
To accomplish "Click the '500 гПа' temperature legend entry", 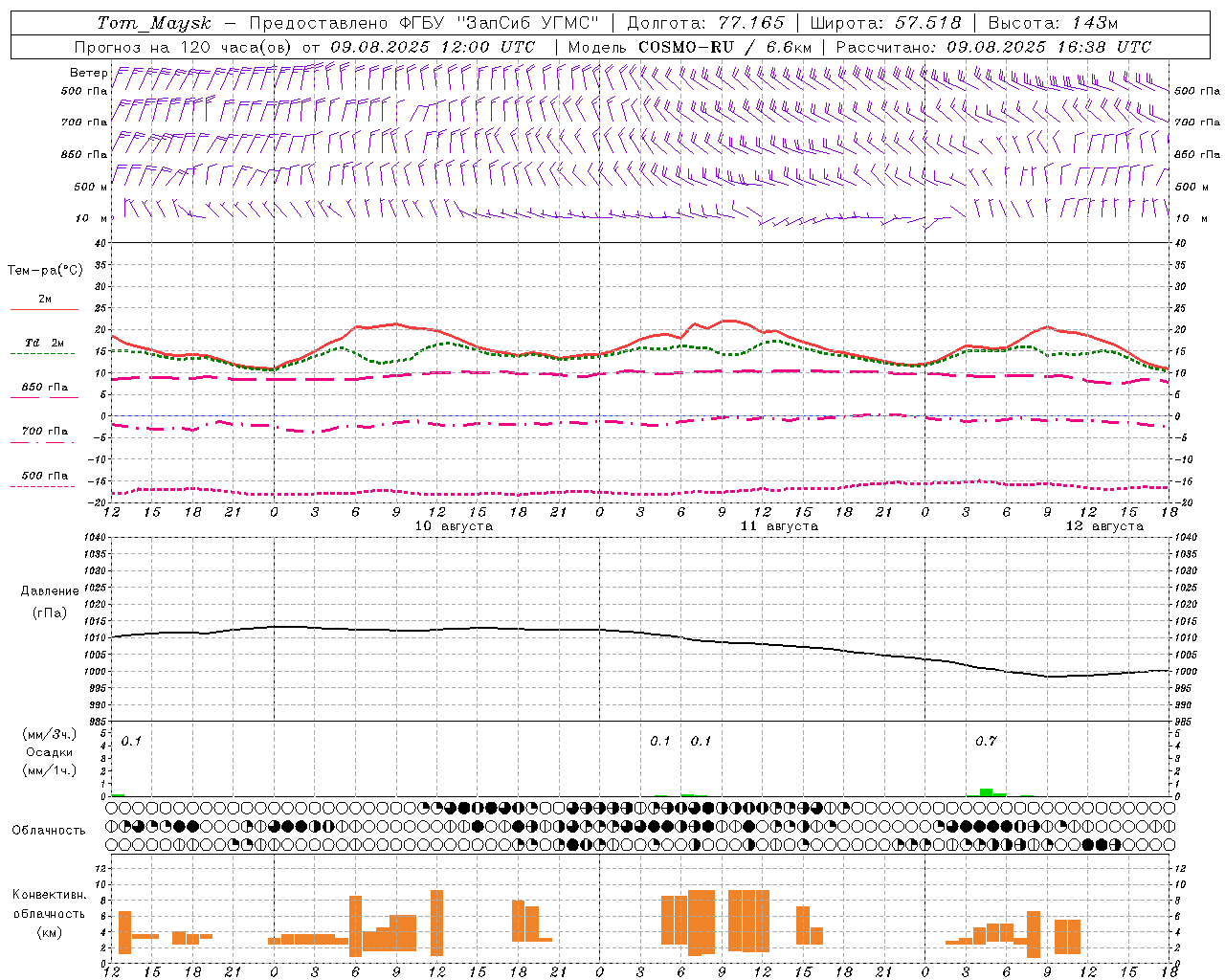I will [44, 479].
